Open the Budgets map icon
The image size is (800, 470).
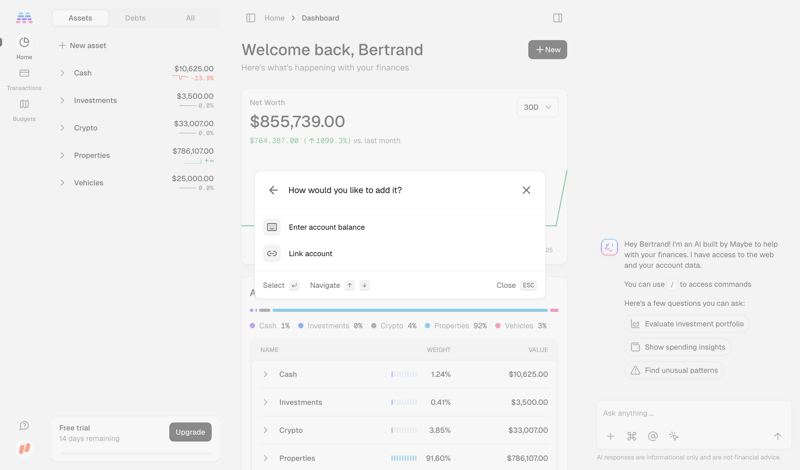24,104
